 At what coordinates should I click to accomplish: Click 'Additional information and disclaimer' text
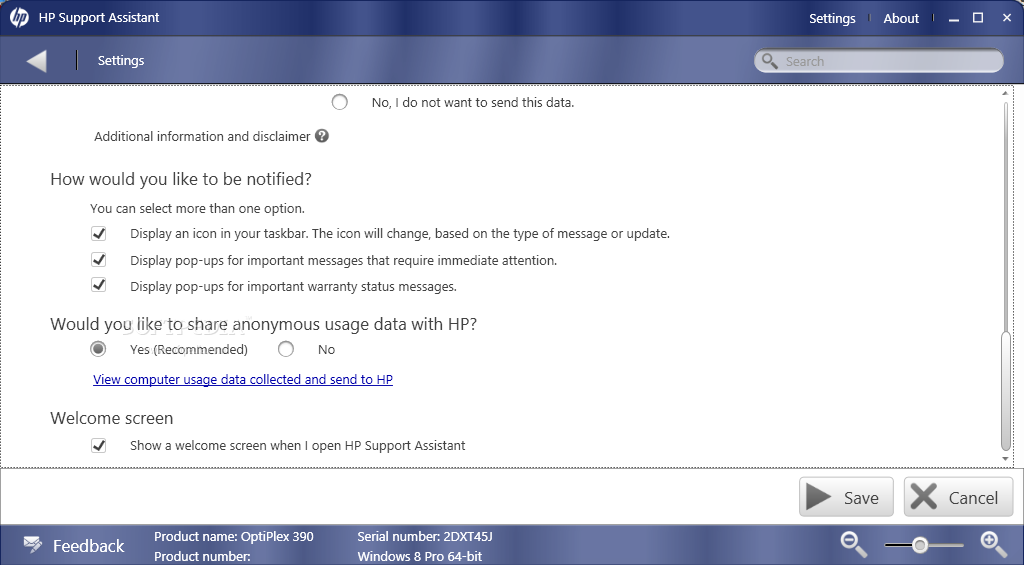(x=202, y=137)
